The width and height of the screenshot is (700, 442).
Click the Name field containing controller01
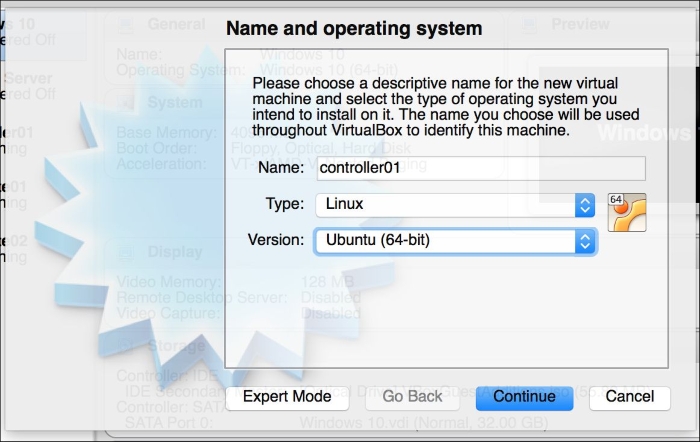click(481, 168)
